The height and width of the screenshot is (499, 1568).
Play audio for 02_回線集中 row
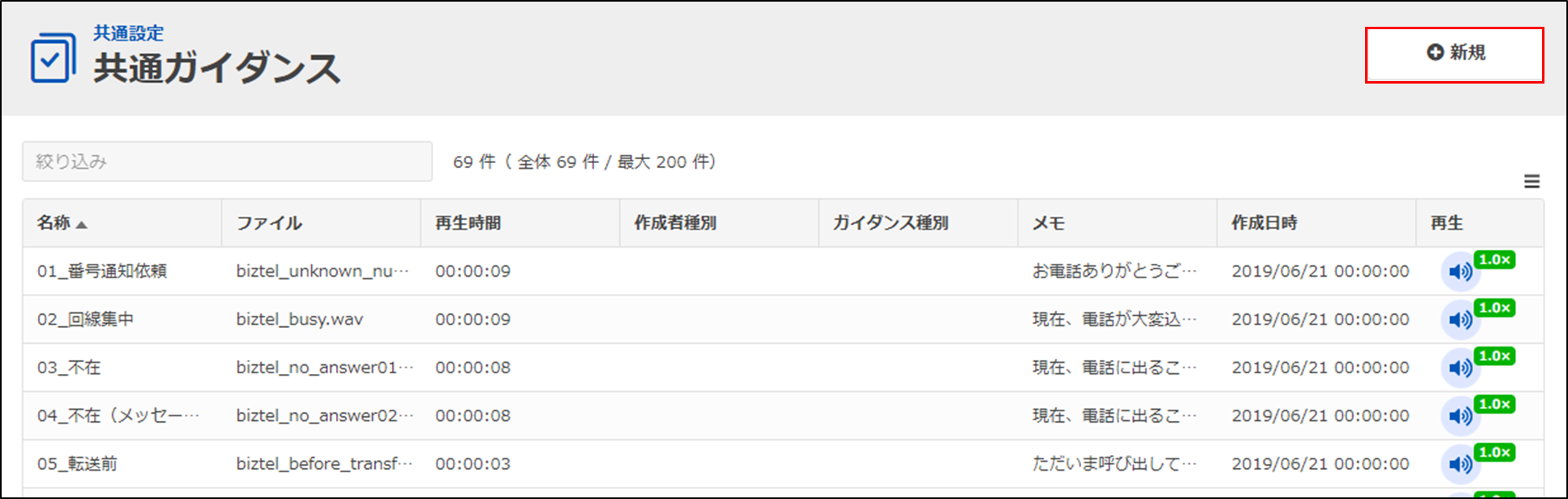(x=1460, y=320)
